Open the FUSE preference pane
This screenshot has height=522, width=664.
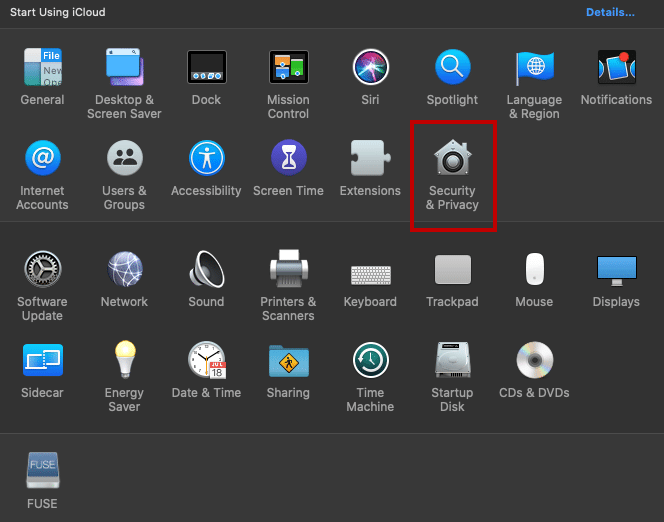coord(42,470)
